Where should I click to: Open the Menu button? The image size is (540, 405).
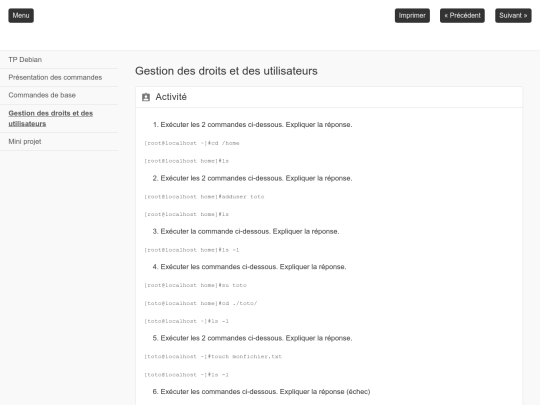coord(21,15)
